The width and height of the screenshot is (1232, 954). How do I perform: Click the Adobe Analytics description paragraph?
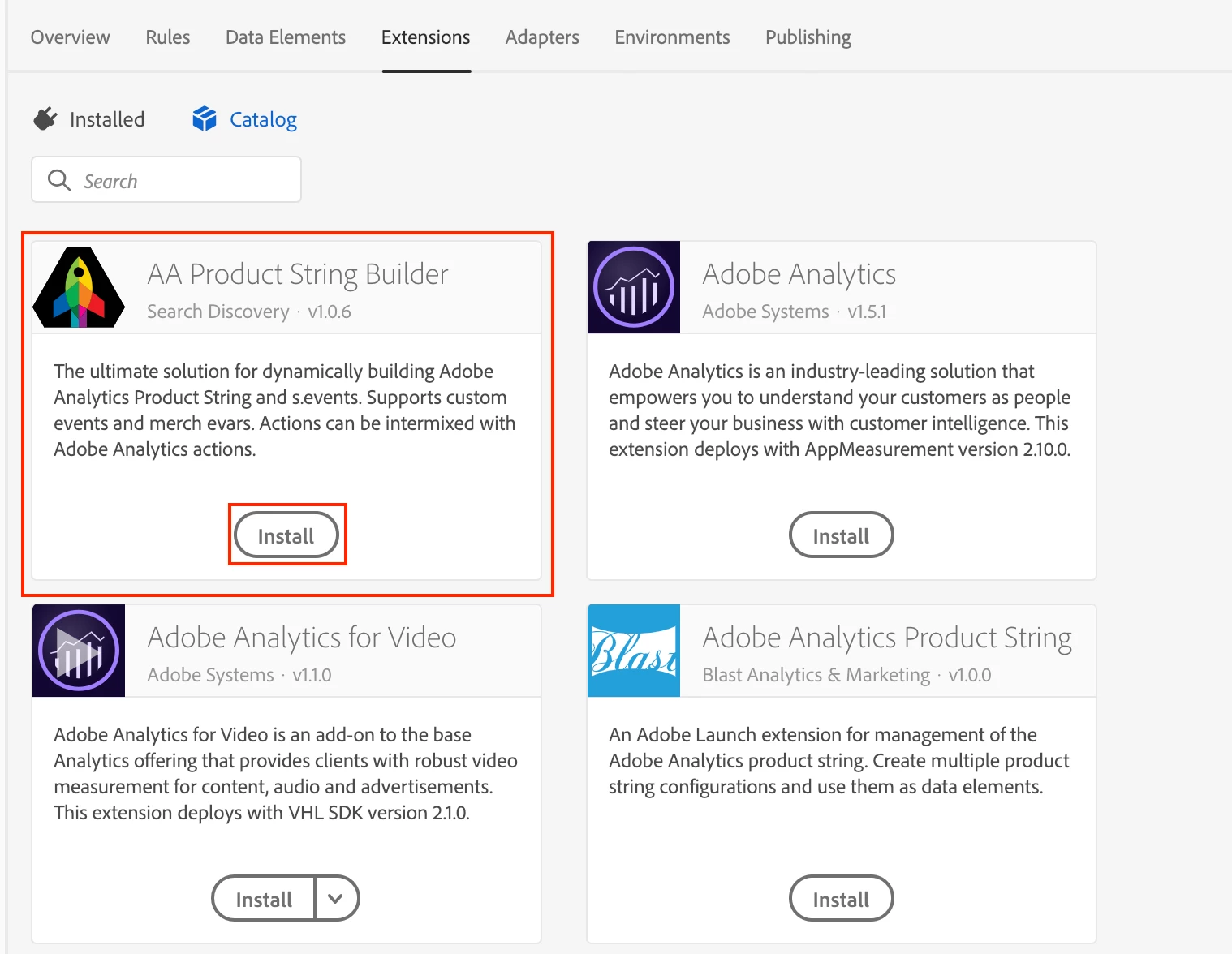coord(840,410)
